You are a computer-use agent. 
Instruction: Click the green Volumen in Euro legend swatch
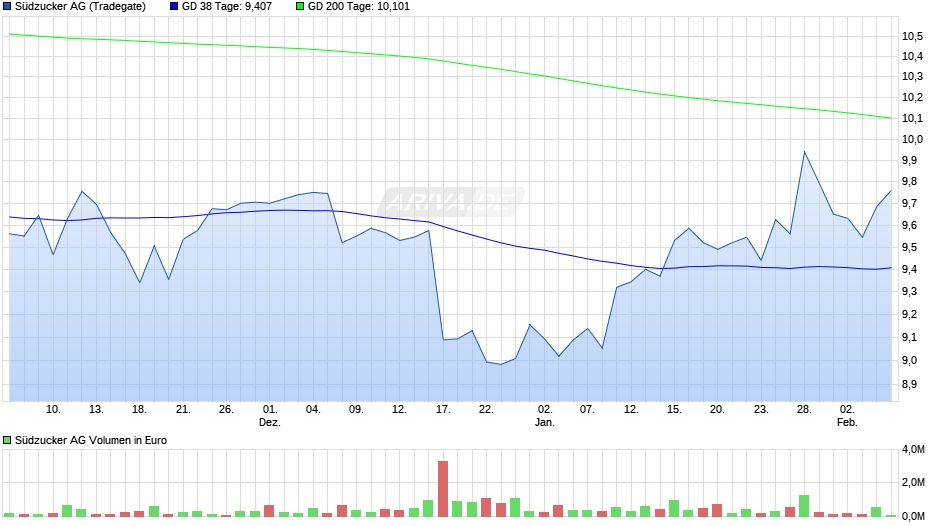(x=7, y=440)
